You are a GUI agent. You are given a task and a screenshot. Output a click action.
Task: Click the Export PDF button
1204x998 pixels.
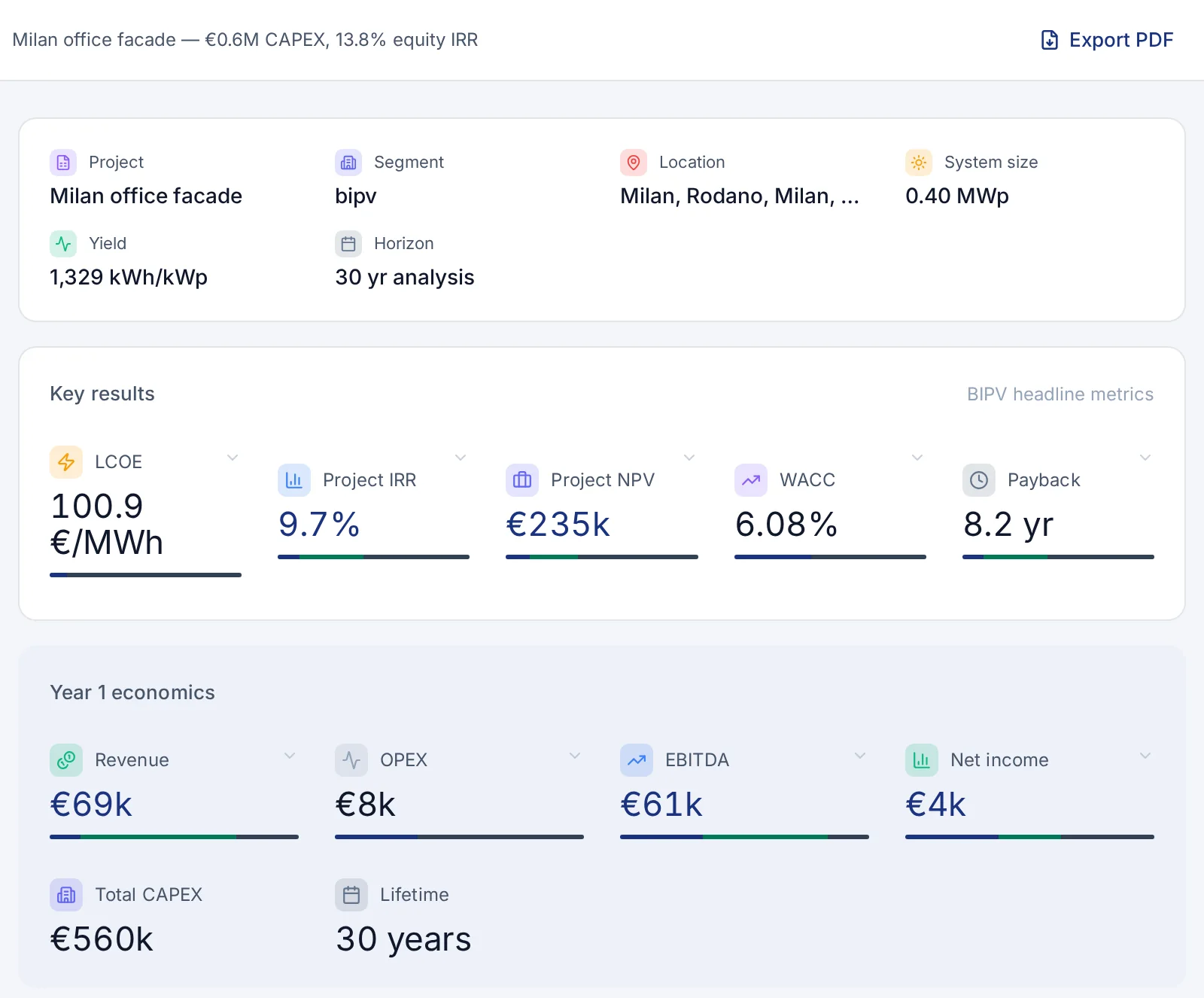[x=1106, y=40]
